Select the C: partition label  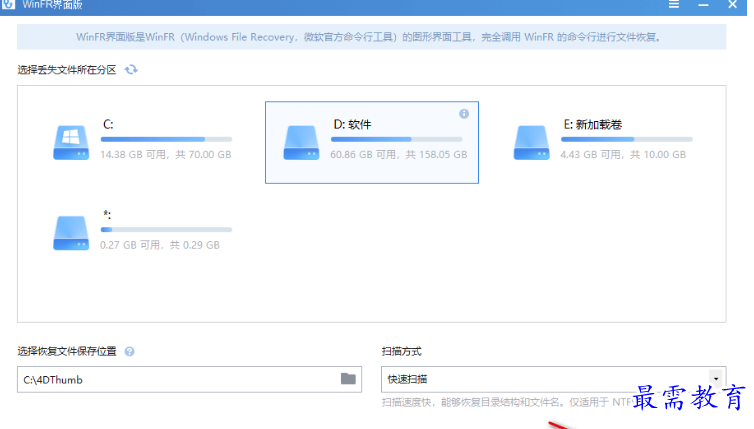pyautogui.click(x=108, y=125)
